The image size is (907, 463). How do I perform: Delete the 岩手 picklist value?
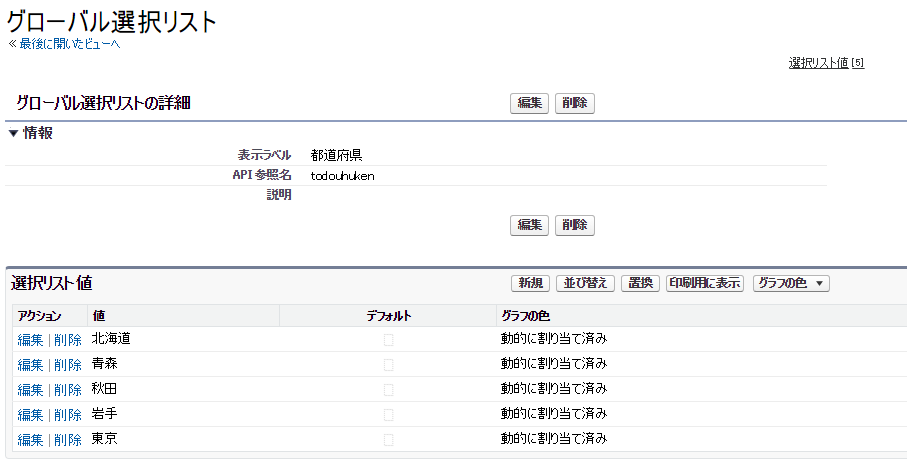tap(68, 415)
